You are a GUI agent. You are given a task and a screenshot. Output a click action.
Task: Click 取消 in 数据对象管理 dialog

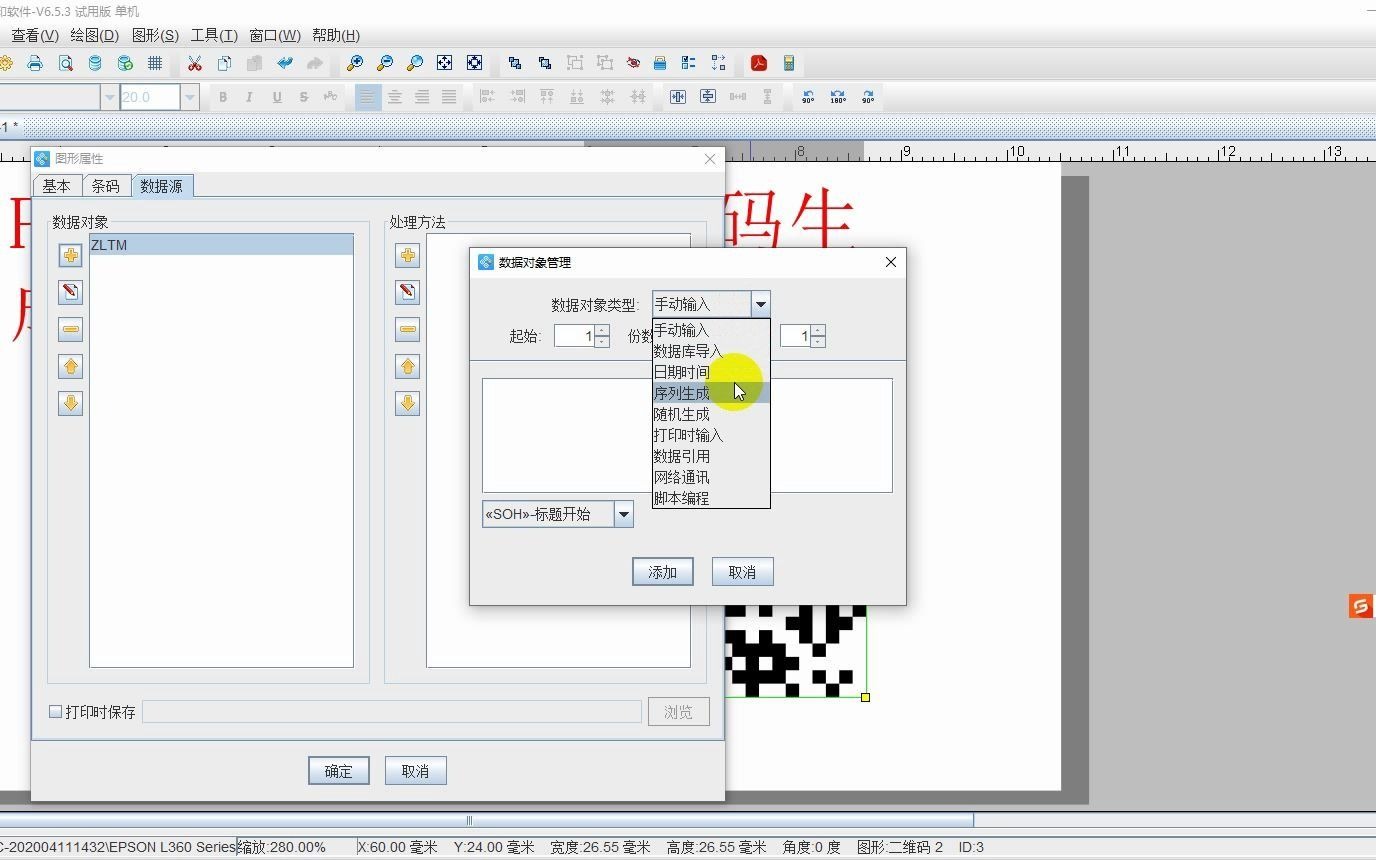(x=742, y=572)
